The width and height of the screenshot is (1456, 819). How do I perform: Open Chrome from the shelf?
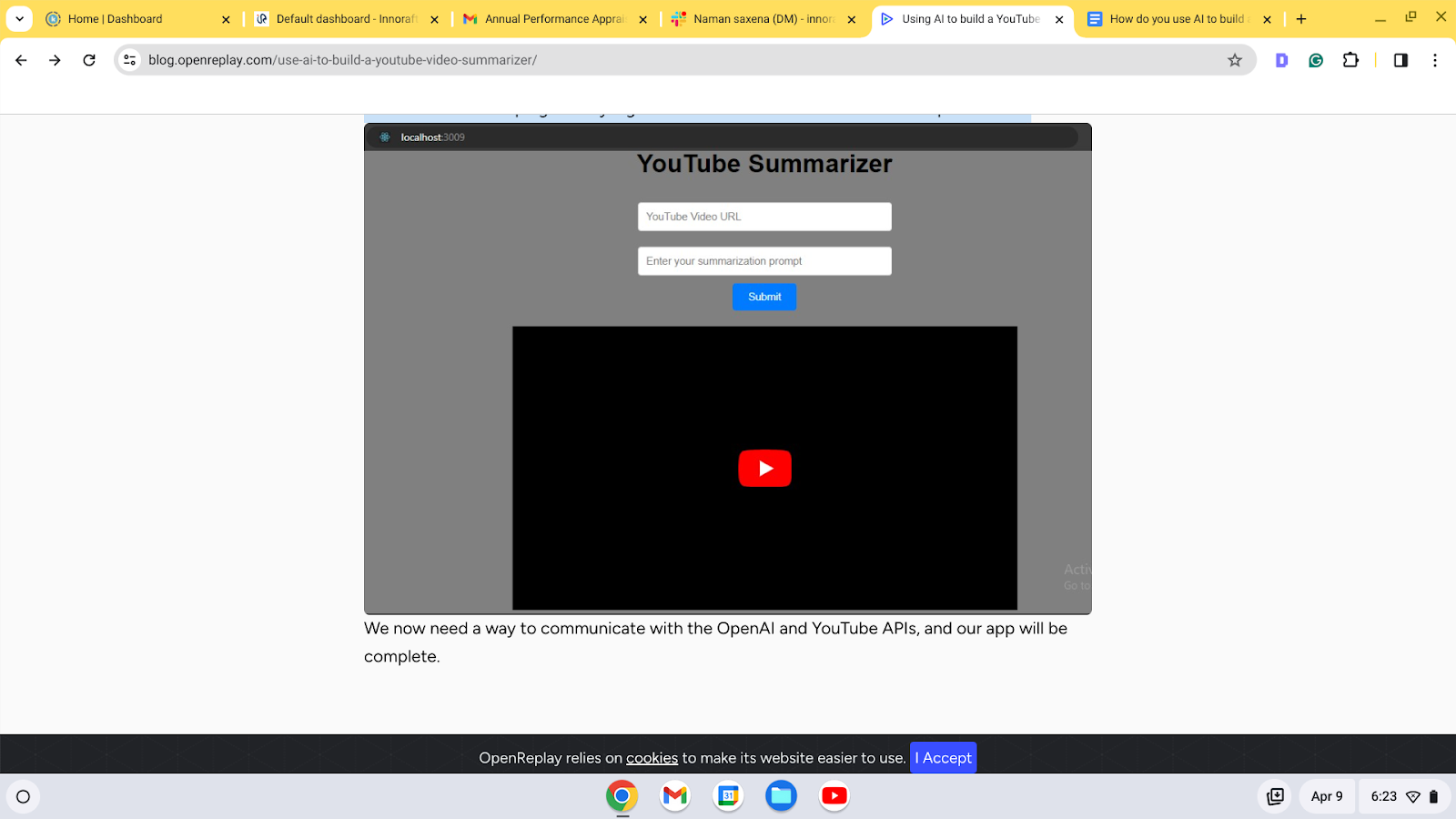pyautogui.click(x=622, y=796)
